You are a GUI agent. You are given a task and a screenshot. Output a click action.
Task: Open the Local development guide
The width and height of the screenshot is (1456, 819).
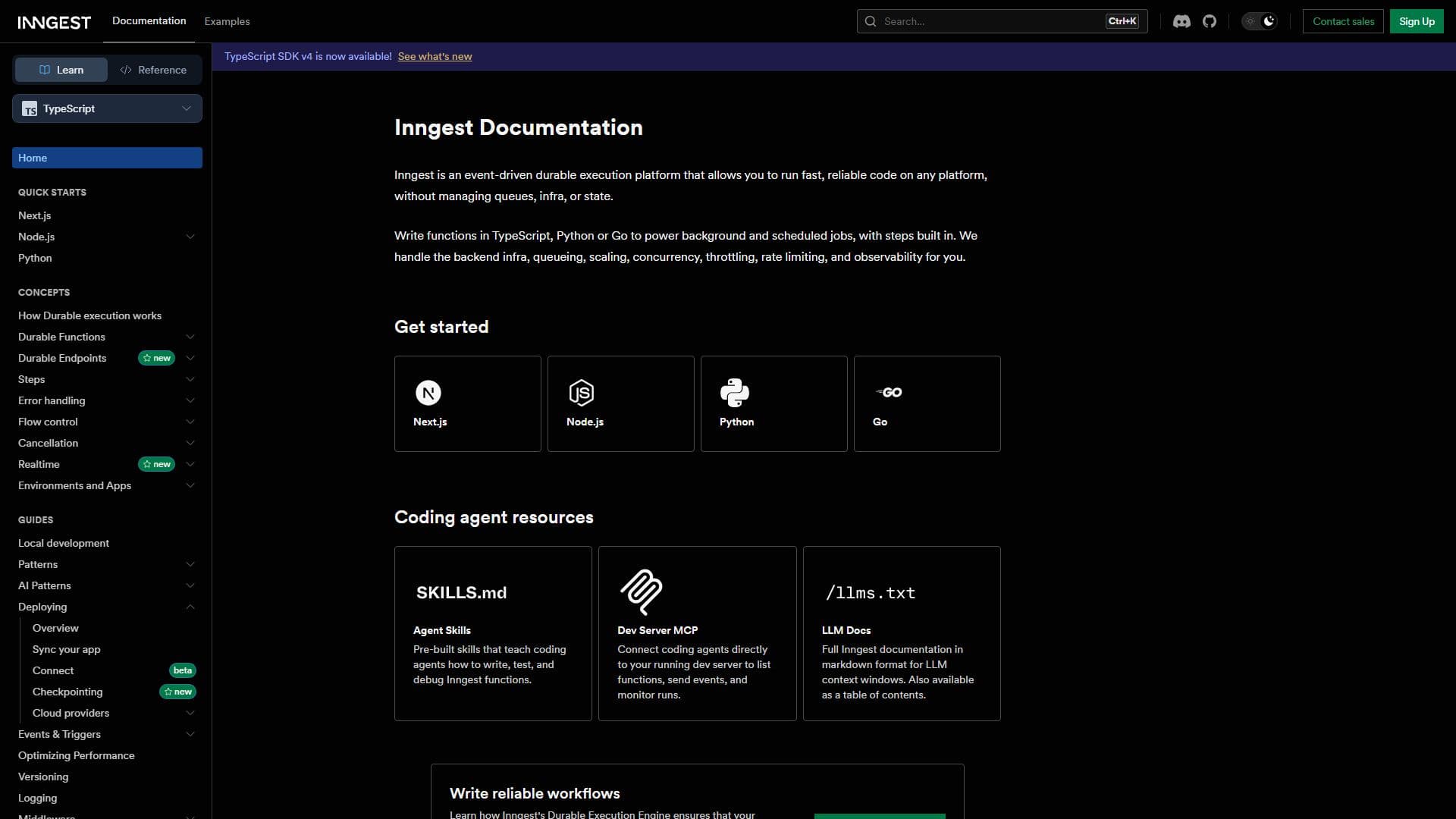(x=64, y=543)
